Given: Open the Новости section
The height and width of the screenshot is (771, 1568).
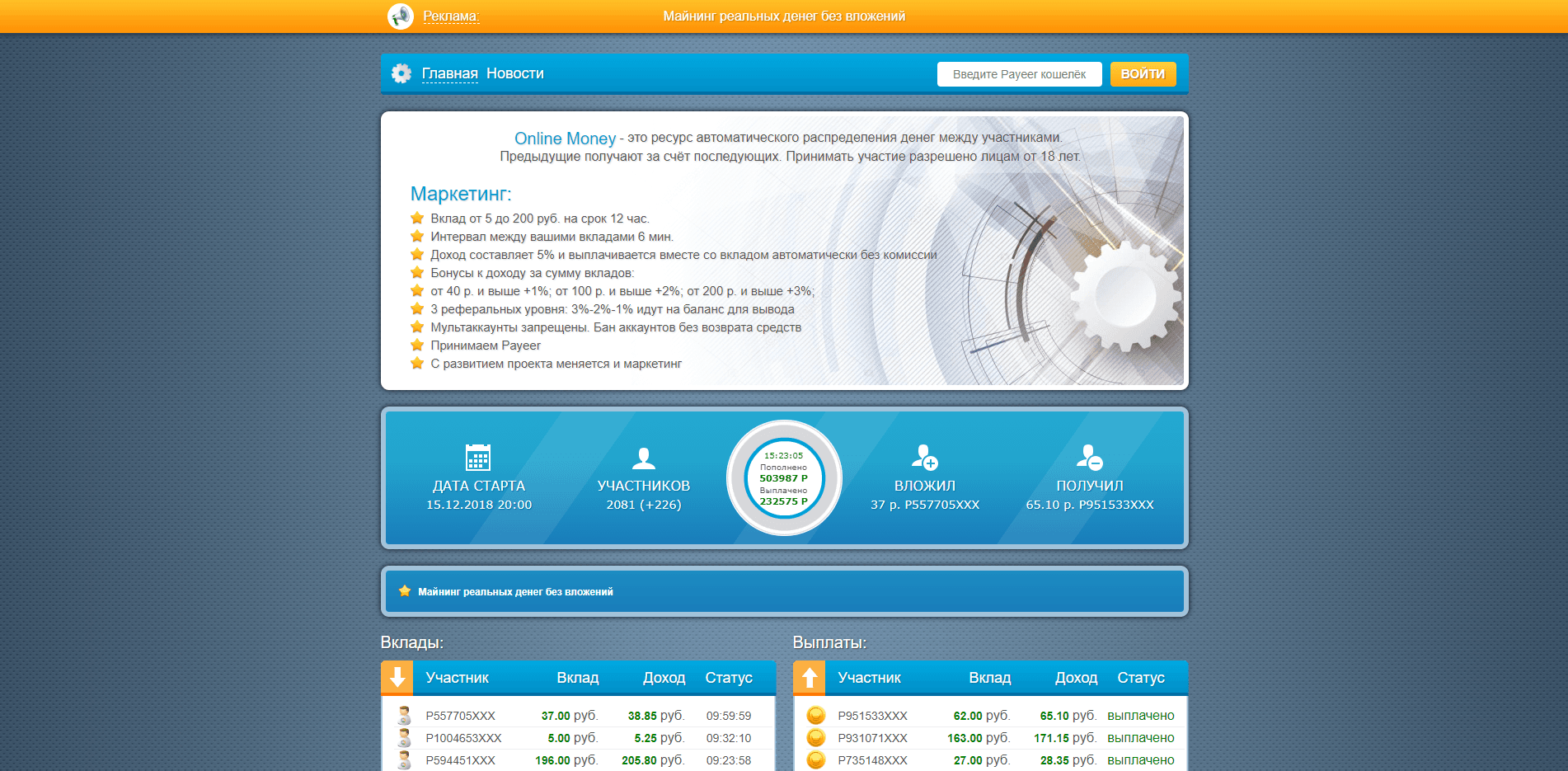Looking at the screenshot, I should (515, 73).
